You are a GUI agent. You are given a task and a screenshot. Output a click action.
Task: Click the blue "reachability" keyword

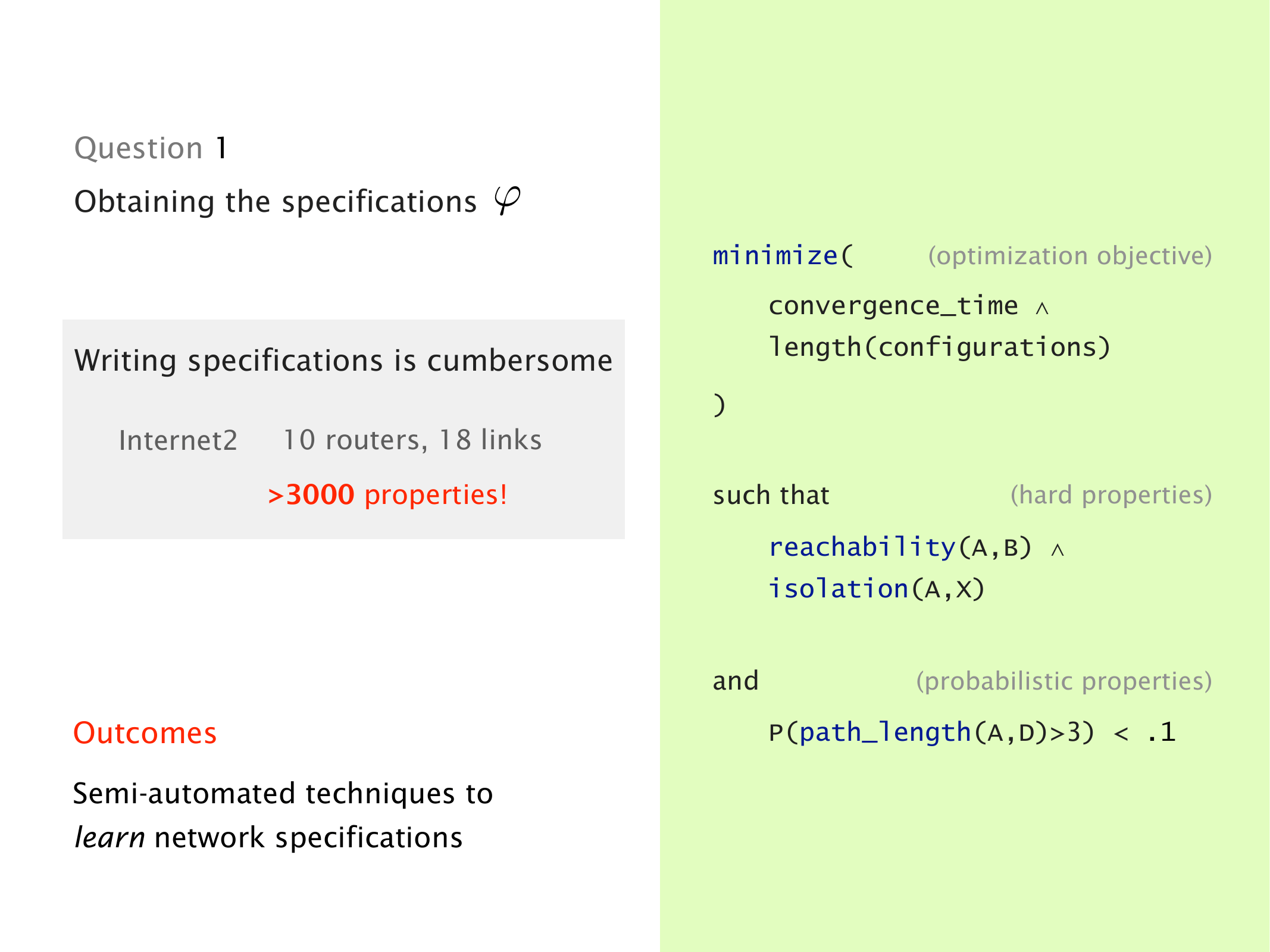tap(862, 547)
